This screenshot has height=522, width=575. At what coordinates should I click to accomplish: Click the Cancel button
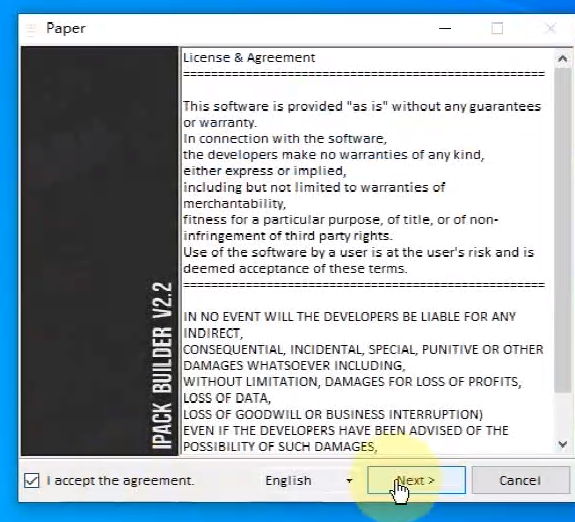point(520,480)
